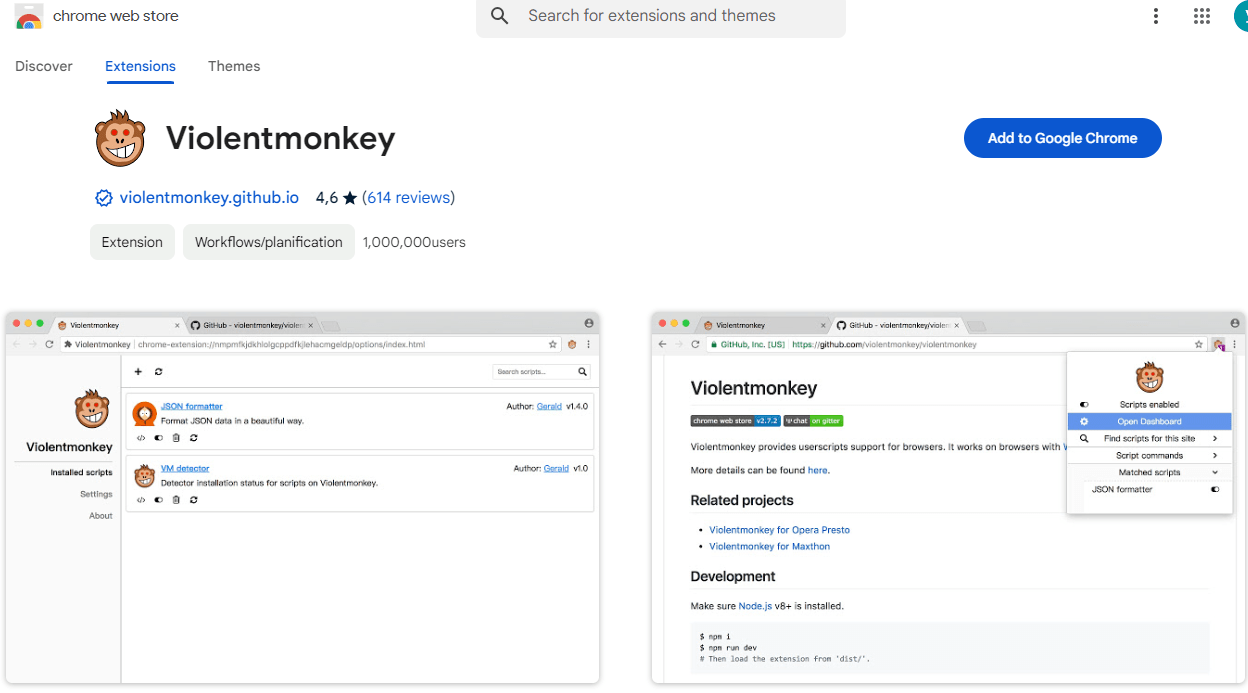Viewport: 1248px width, 693px height.
Task: Switch to the Discover tab
Action: [44, 66]
